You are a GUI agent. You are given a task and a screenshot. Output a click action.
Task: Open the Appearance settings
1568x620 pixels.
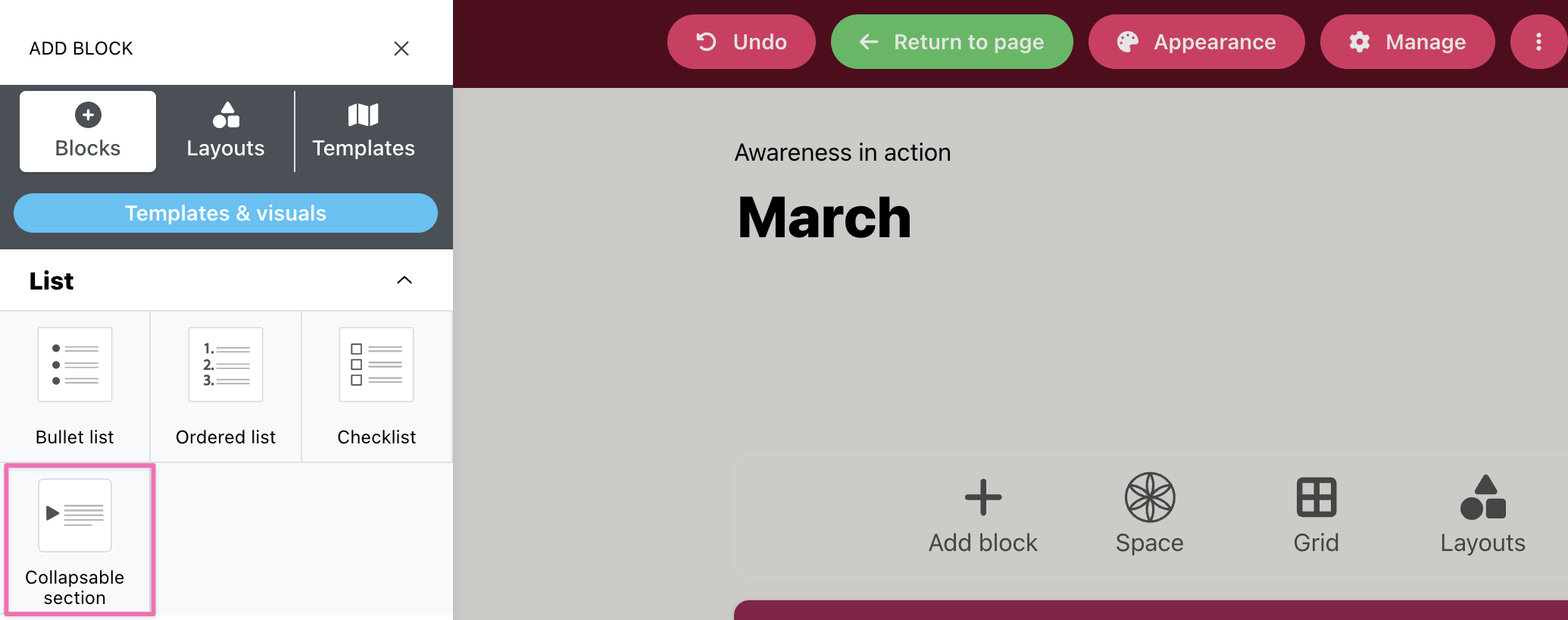1197,42
